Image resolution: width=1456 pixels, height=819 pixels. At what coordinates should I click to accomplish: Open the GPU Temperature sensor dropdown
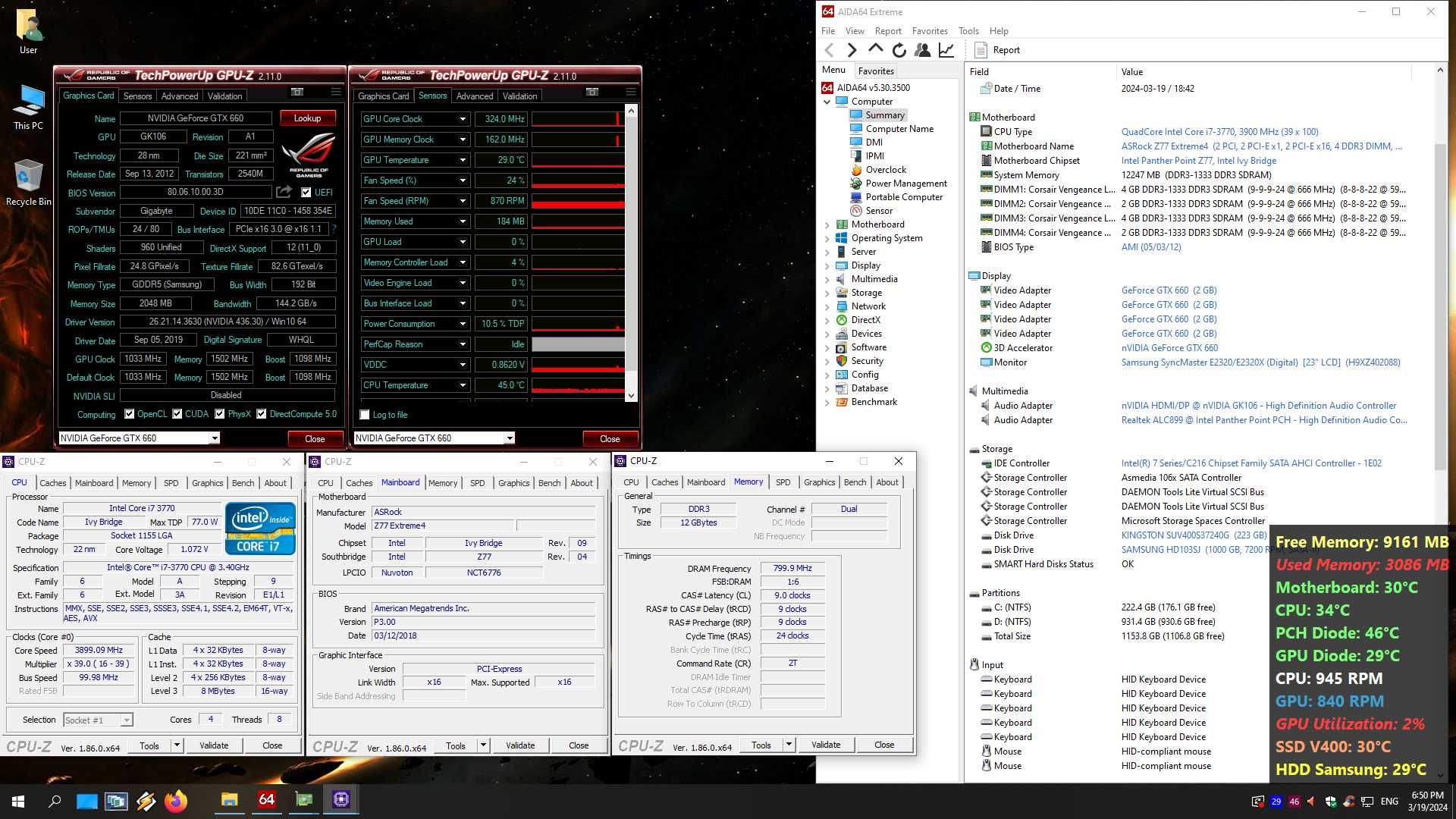click(x=463, y=160)
